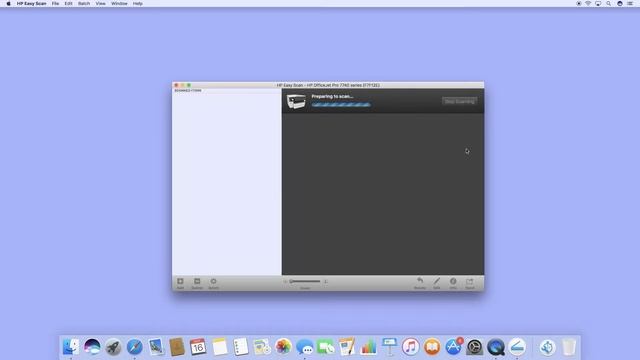Viewport: 640px width, 360px height.
Task: Click the Rotate arrow icon
Action: tap(420, 281)
